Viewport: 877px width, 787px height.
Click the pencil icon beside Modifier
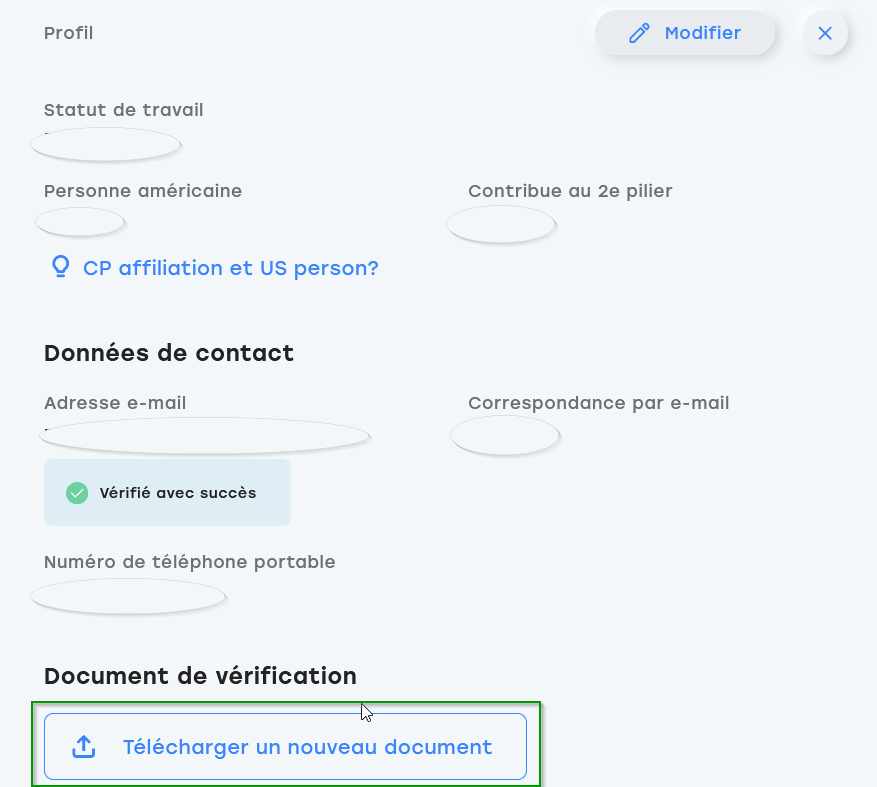pyautogui.click(x=639, y=33)
